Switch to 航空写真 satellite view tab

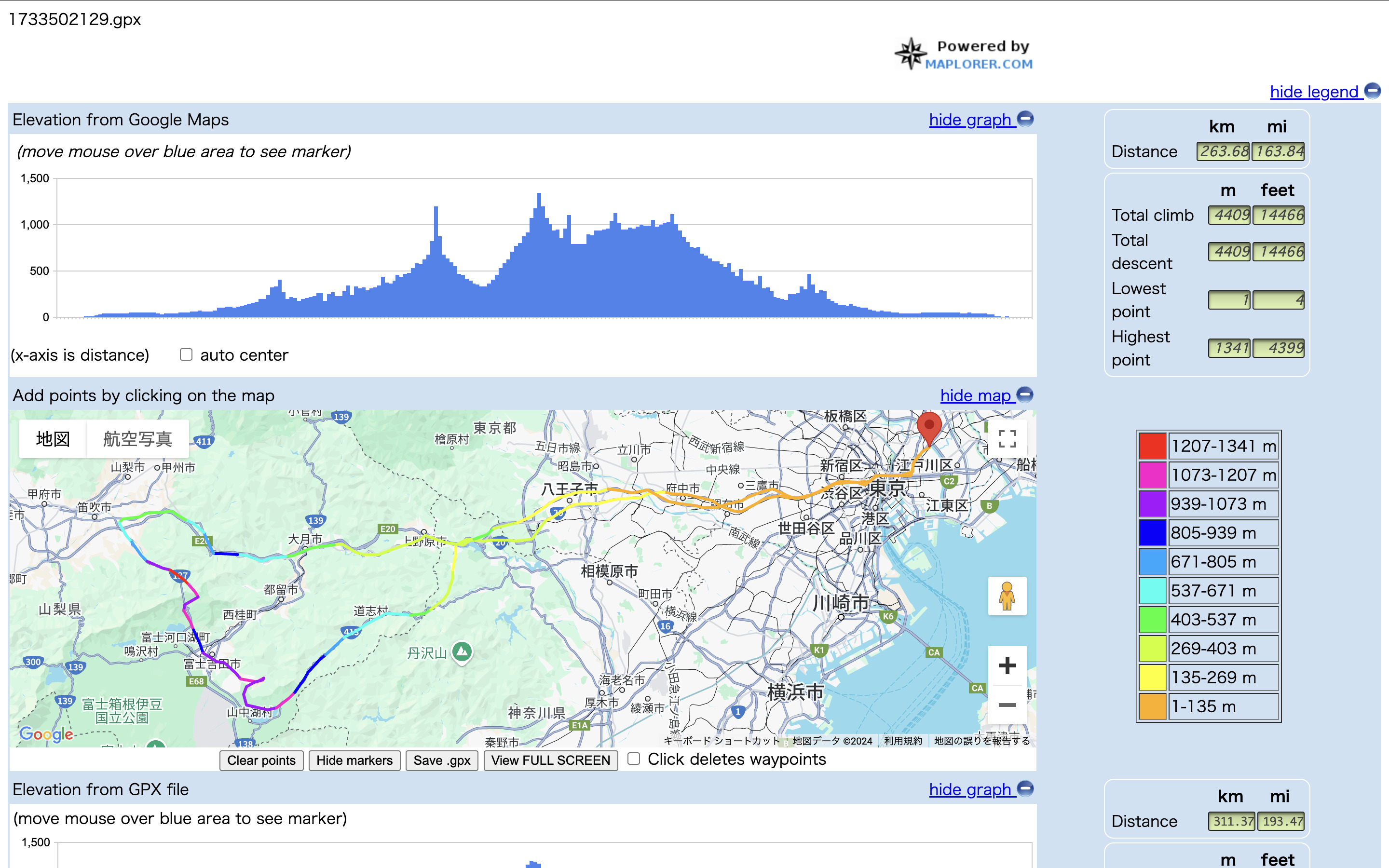click(137, 439)
